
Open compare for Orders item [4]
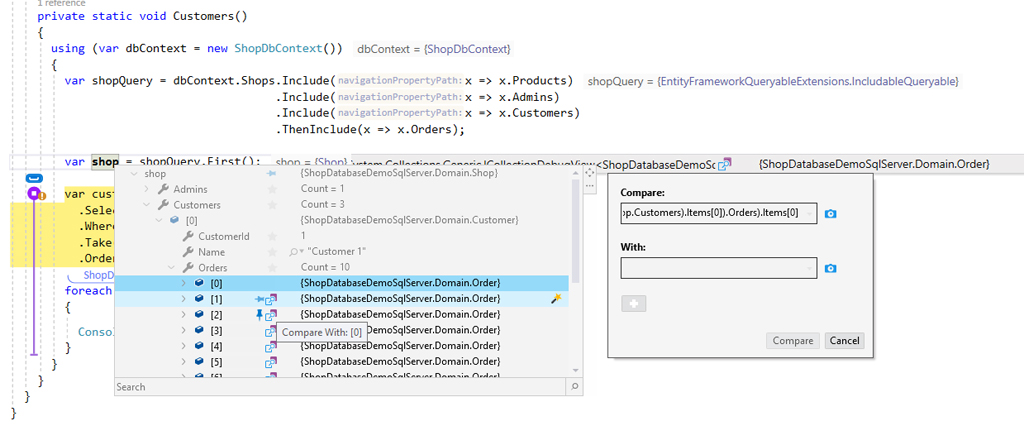[x=270, y=346]
